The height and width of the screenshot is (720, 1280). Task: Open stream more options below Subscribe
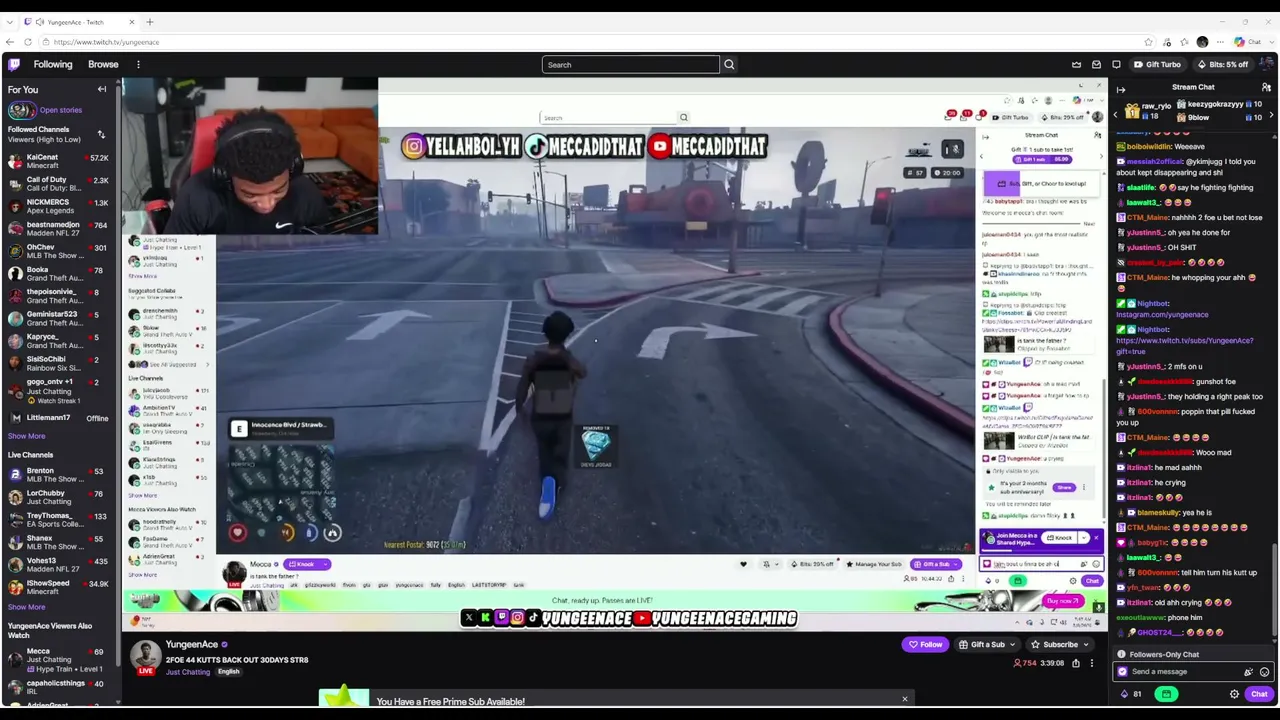tap(1091, 663)
